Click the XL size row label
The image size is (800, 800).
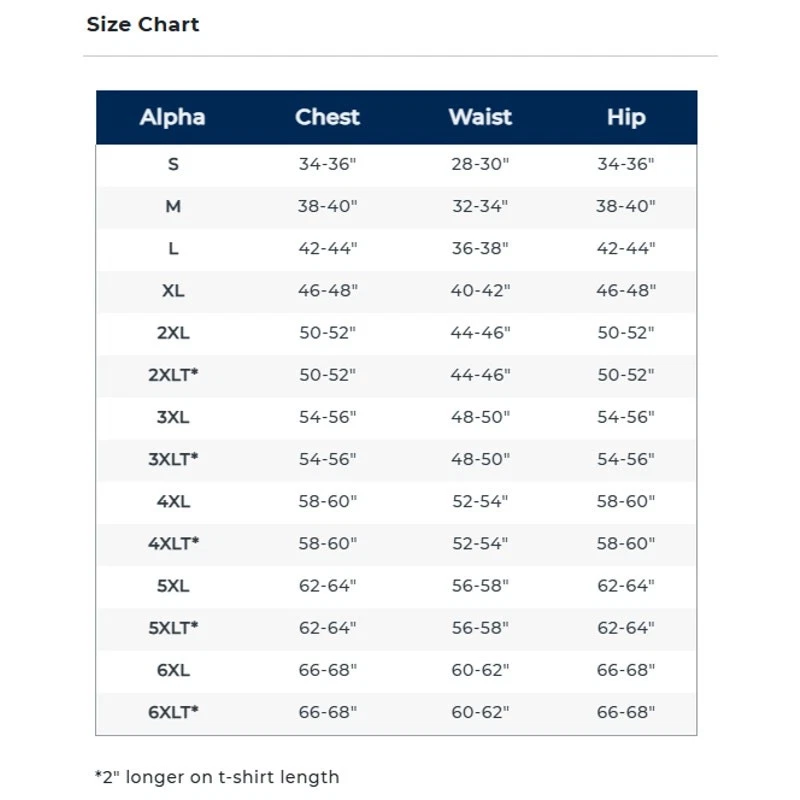pos(173,290)
